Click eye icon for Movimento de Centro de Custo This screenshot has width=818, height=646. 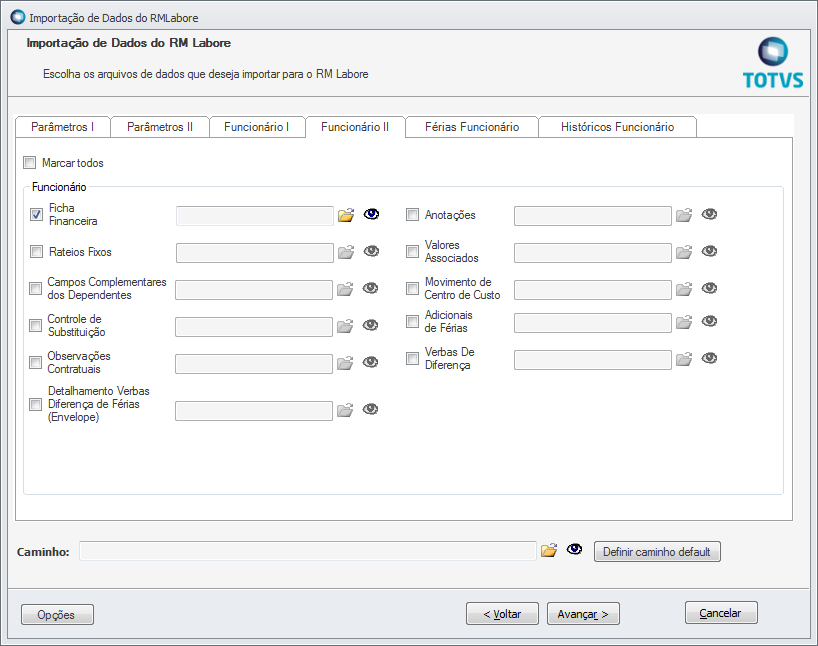[709, 288]
